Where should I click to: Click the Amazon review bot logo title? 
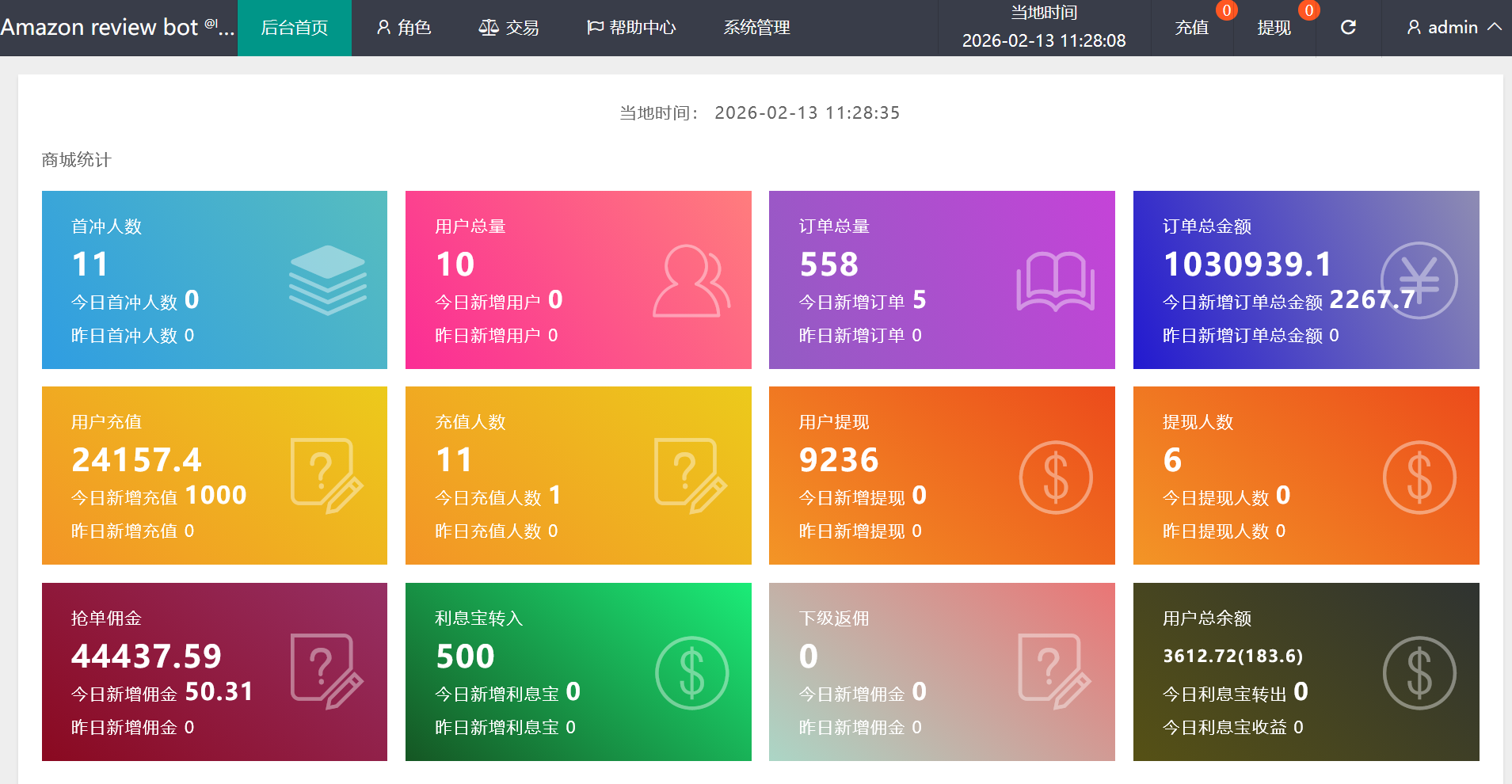[117, 28]
